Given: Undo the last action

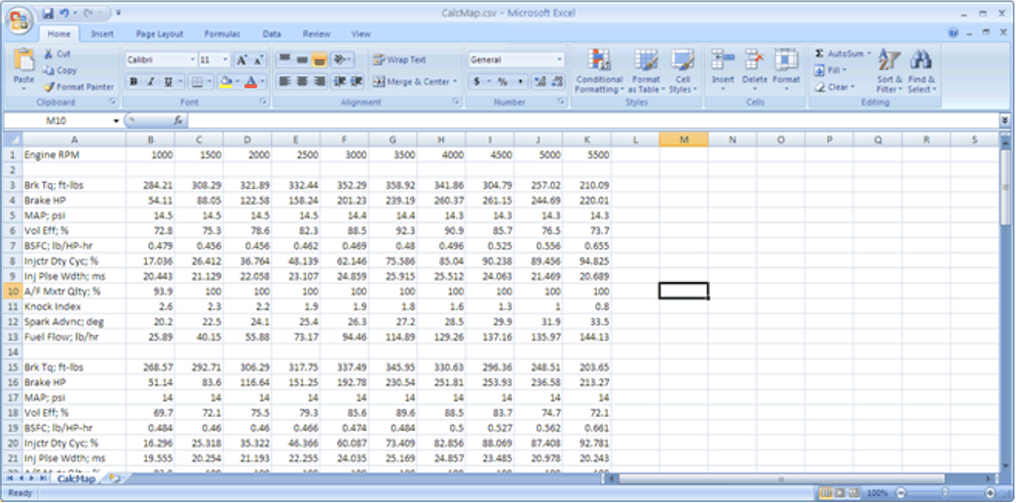Looking at the screenshot, I should point(64,13).
